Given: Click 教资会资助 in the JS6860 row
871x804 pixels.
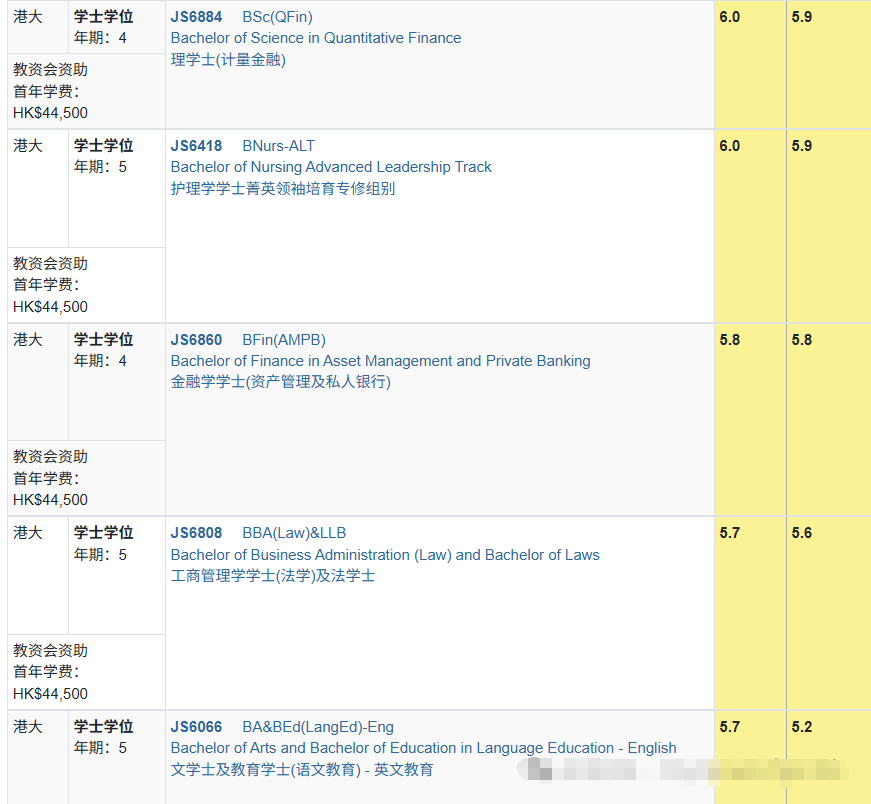Looking at the screenshot, I should pyautogui.click(x=50, y=457).
